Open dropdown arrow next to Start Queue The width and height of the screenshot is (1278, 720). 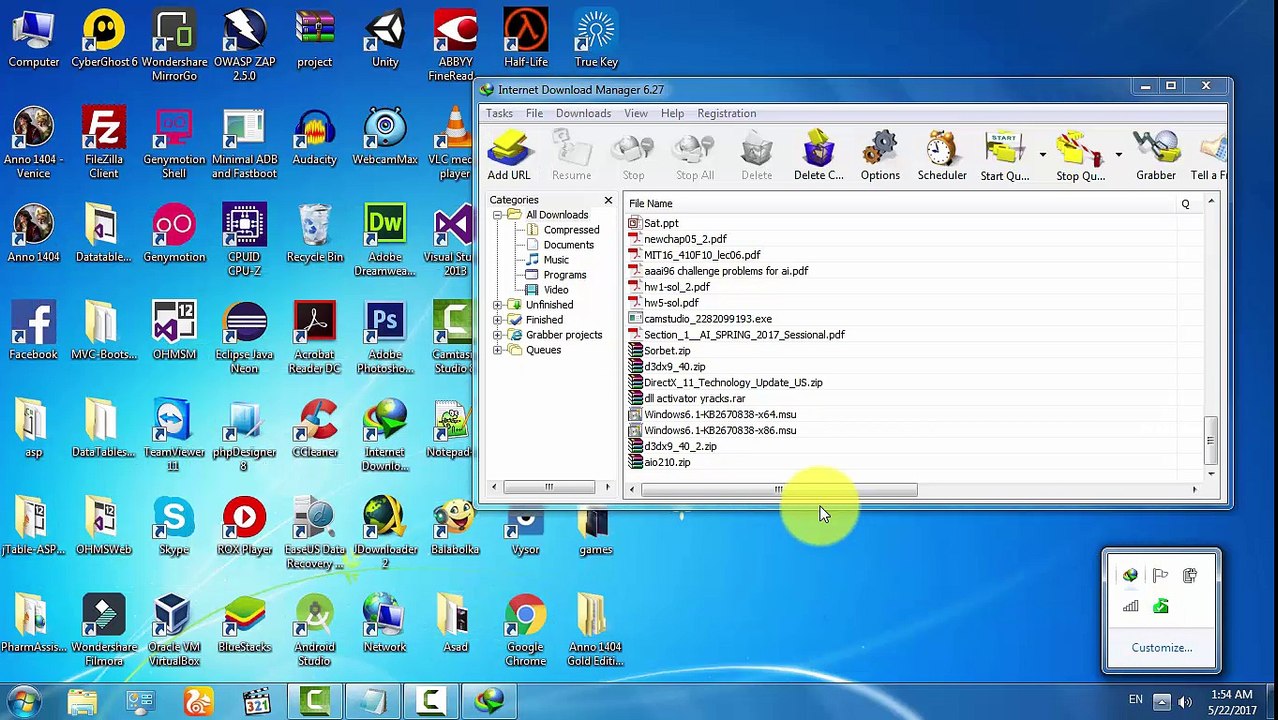[x=1042, y=155]
